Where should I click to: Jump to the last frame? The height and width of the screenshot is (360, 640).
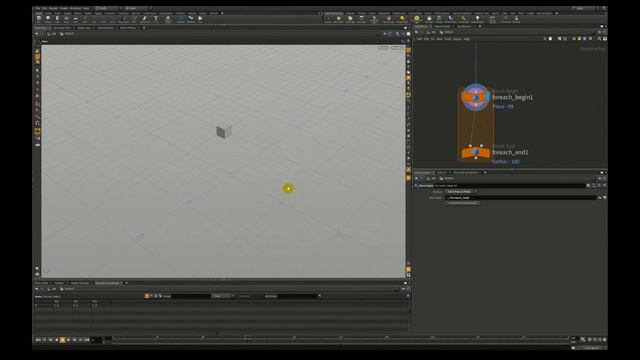pos(87,340)
